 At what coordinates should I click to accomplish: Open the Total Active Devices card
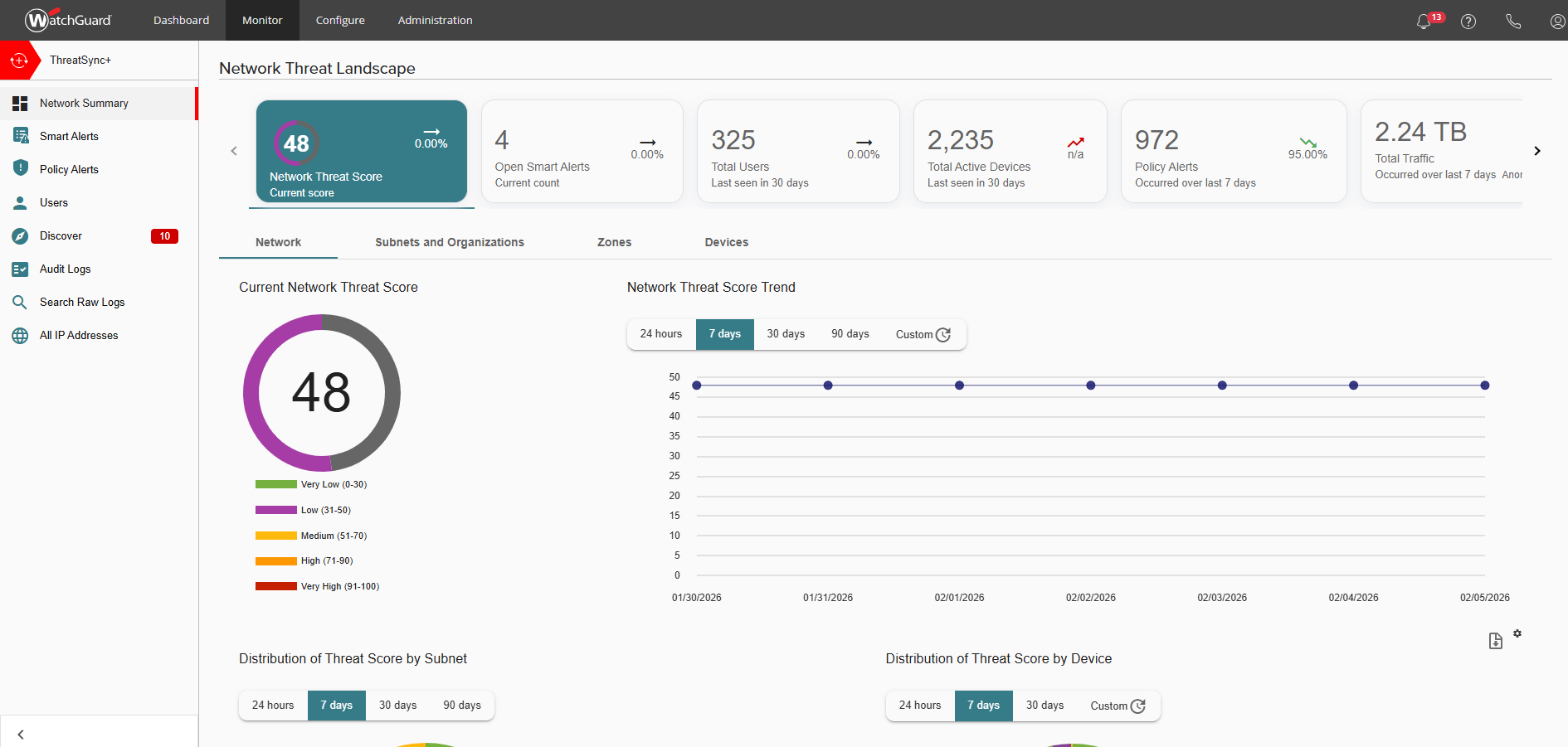click(x=1010, y=152)
